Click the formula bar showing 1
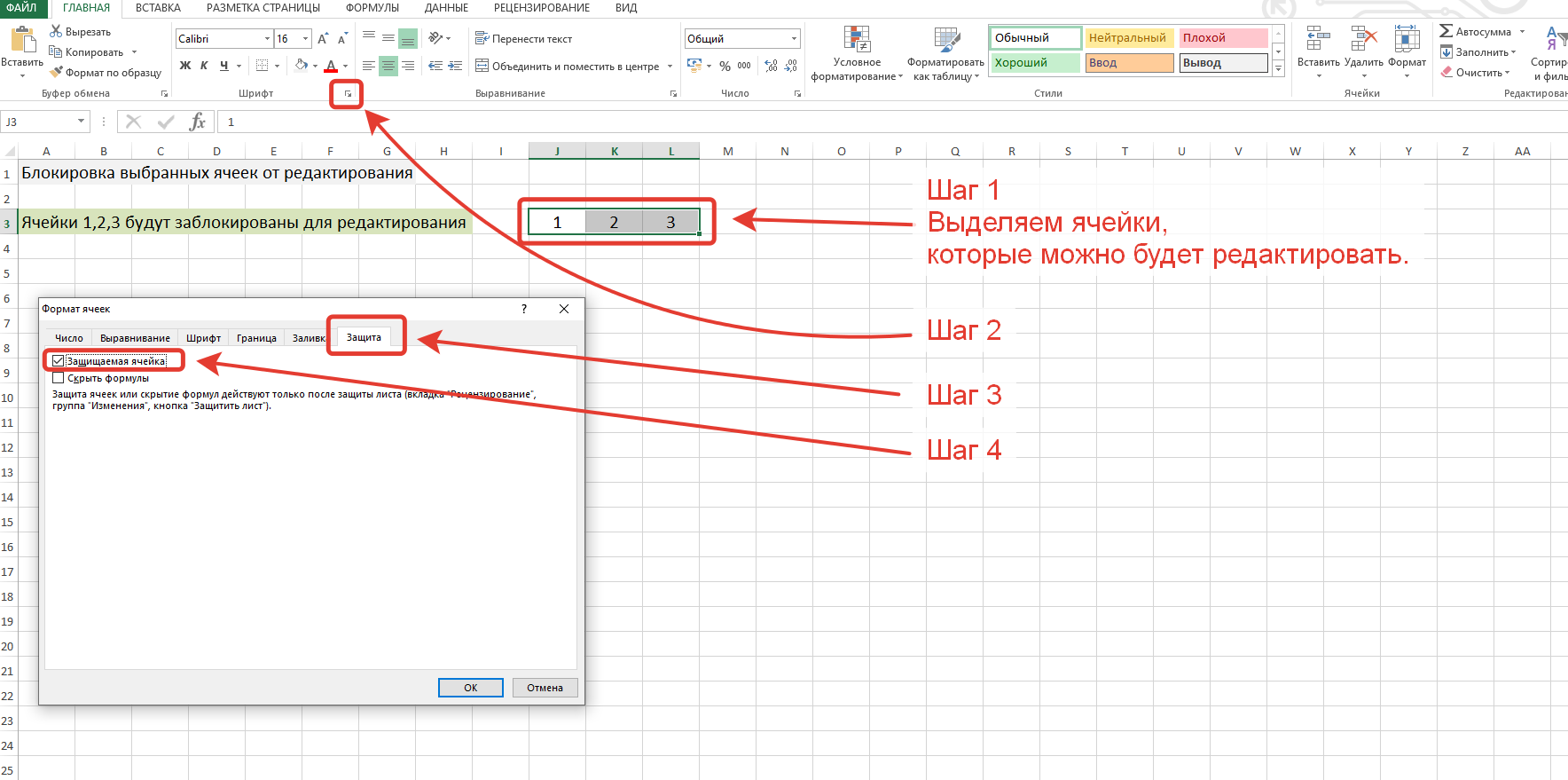The image size is (1568, 780). click(x=894, y=122)
